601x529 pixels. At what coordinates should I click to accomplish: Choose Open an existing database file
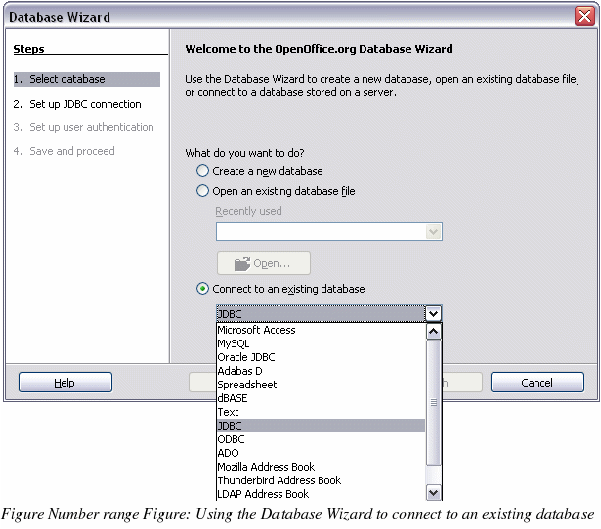coord(203,191)
